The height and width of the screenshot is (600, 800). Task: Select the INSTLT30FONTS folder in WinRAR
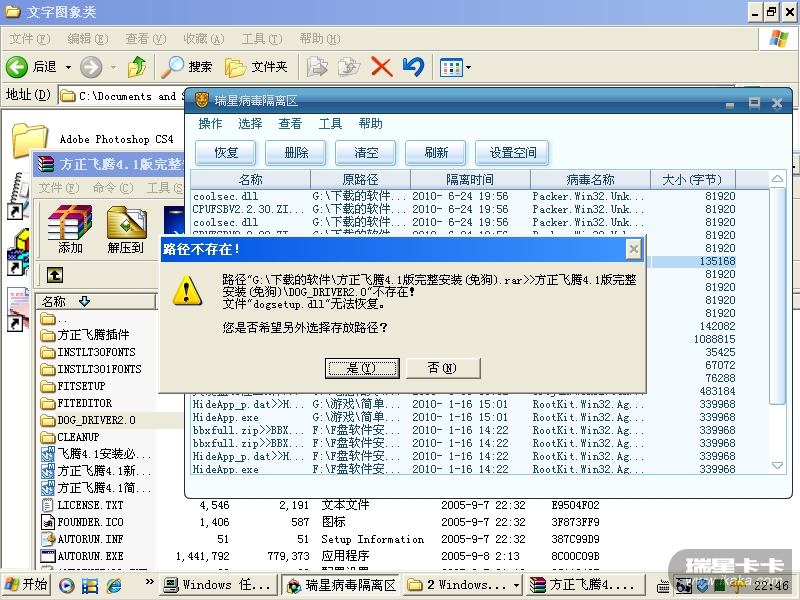pyautogui.click(x=88, y=352)
